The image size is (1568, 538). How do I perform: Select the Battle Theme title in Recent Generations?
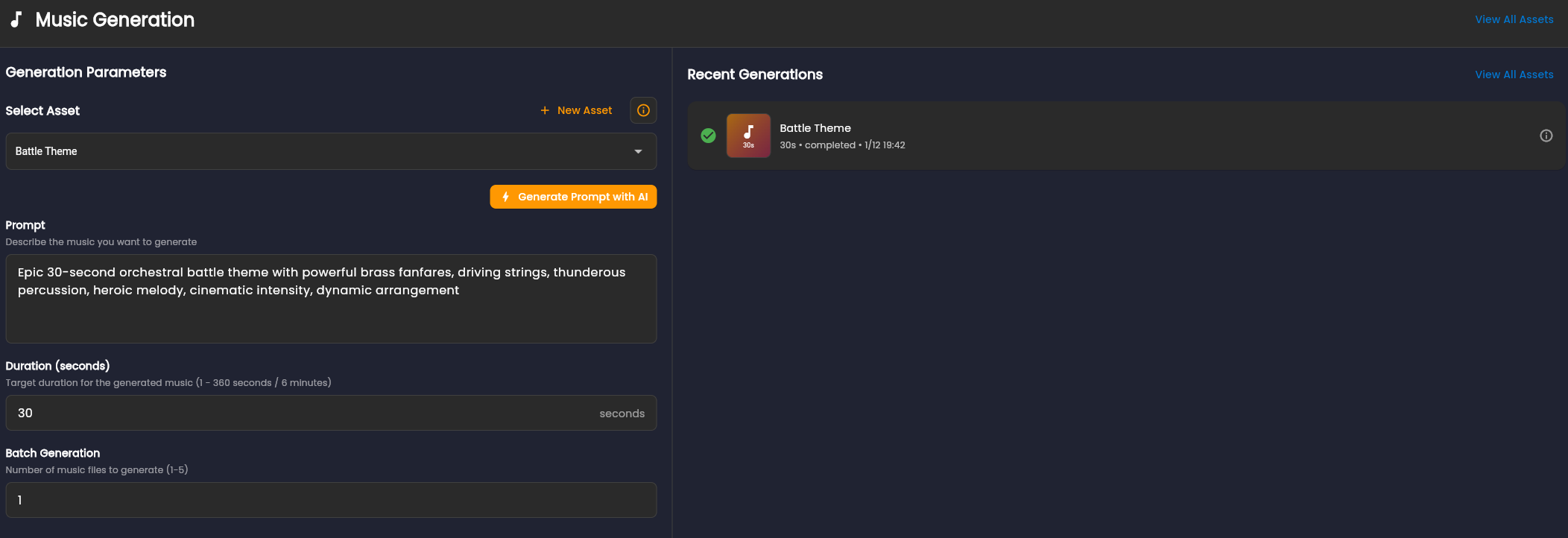tap(815, 128)
